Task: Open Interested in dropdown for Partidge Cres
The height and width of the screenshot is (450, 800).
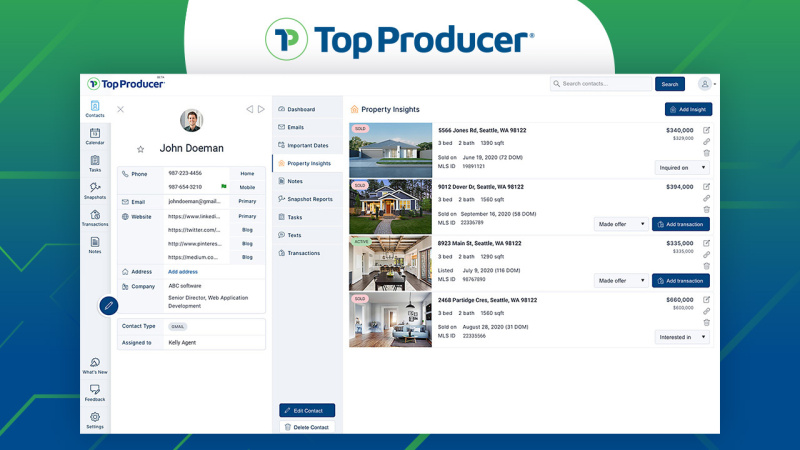Action: (x=682, y=337)
